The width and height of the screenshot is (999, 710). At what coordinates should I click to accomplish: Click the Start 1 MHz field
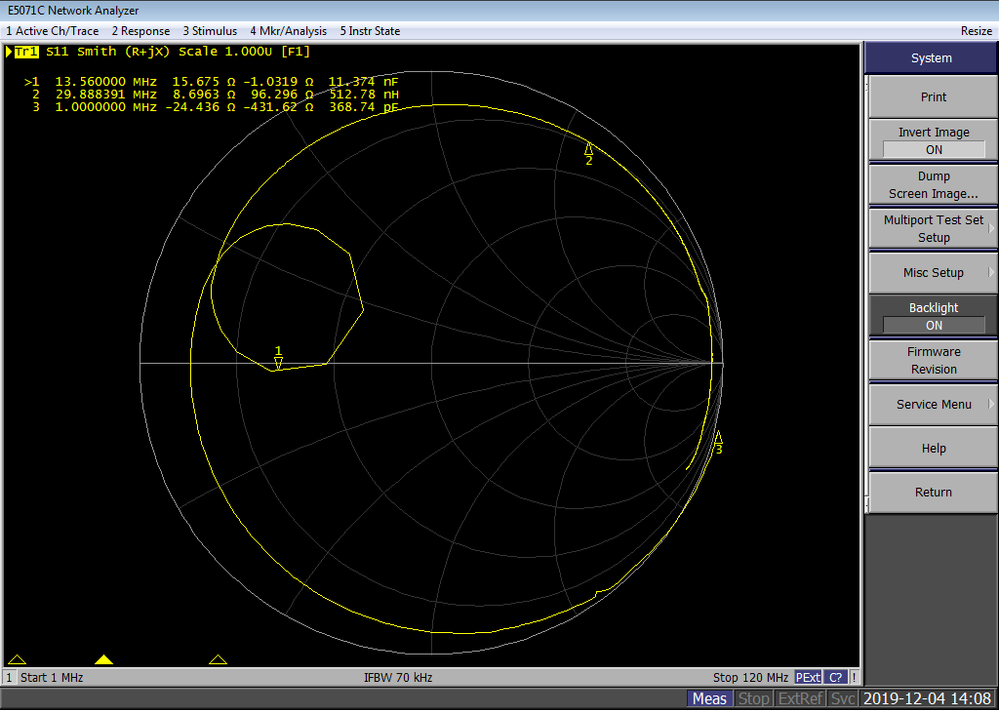52,677
